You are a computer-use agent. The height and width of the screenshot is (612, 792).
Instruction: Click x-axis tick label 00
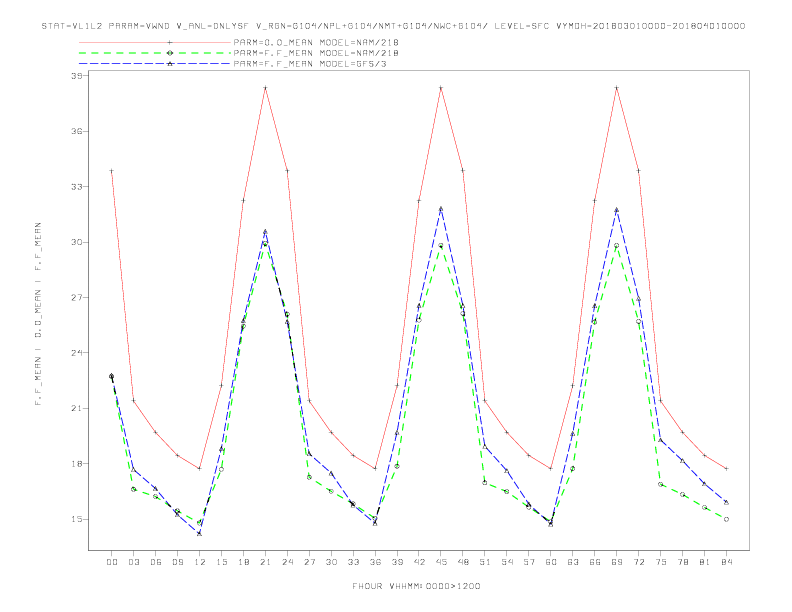[112, 562]
